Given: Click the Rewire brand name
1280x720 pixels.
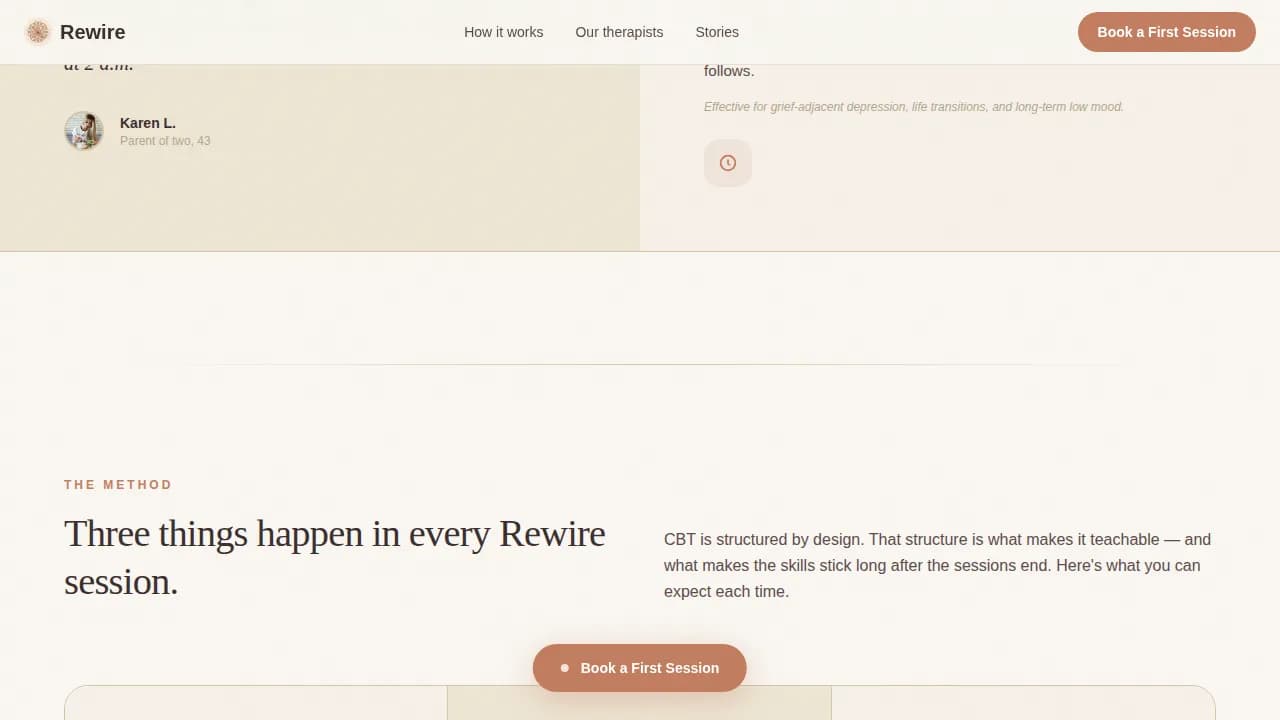Looking at the screenshot, I should (x=92, y=32).
